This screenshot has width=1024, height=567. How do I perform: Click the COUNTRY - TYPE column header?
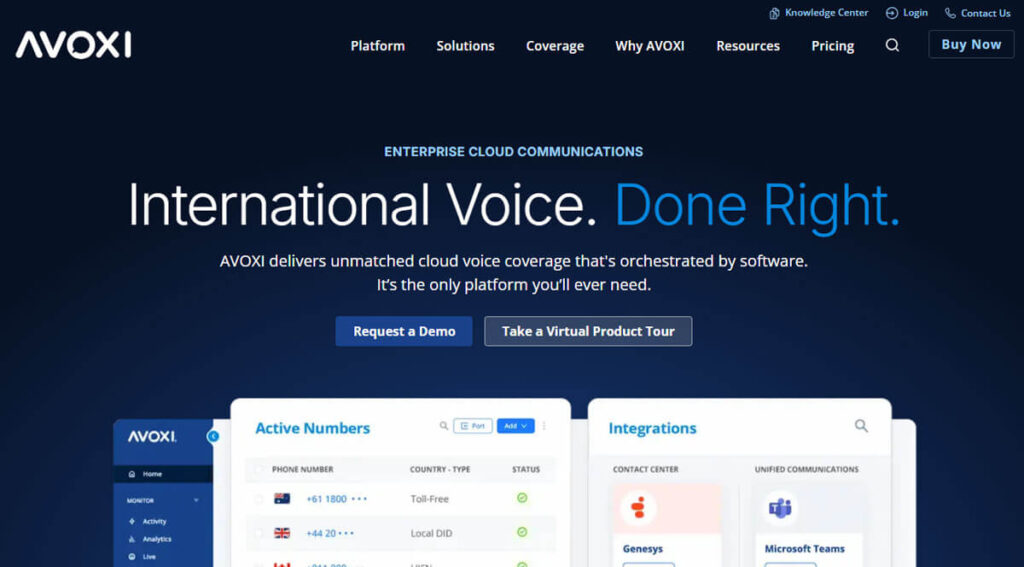[440, 469]
